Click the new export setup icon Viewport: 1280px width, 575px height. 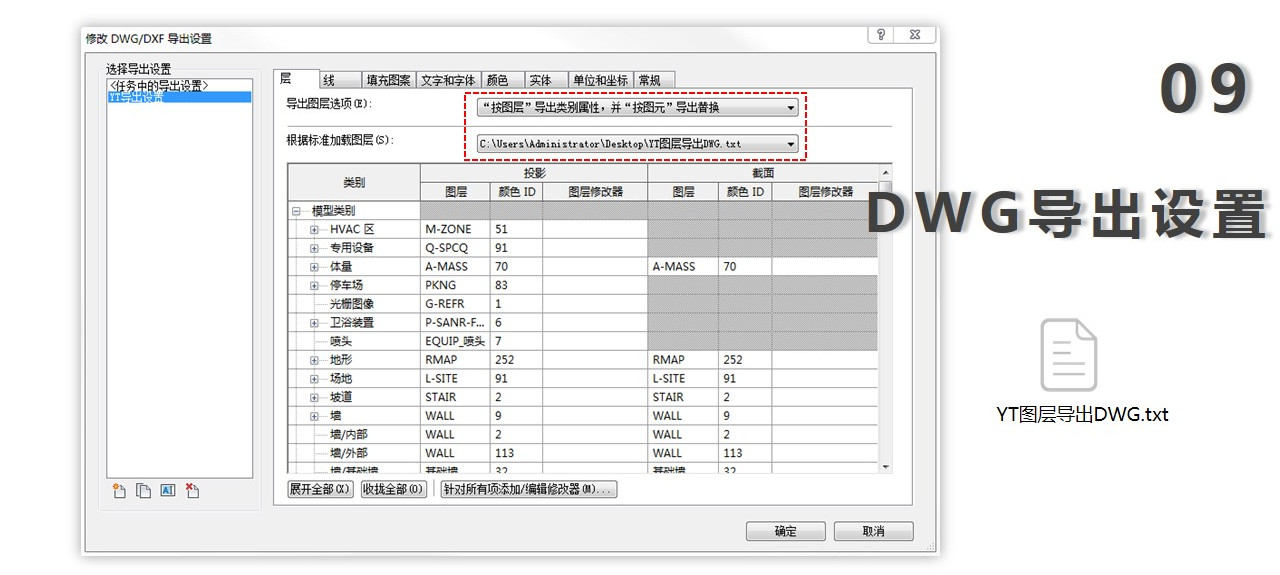[x=118, y=490]
